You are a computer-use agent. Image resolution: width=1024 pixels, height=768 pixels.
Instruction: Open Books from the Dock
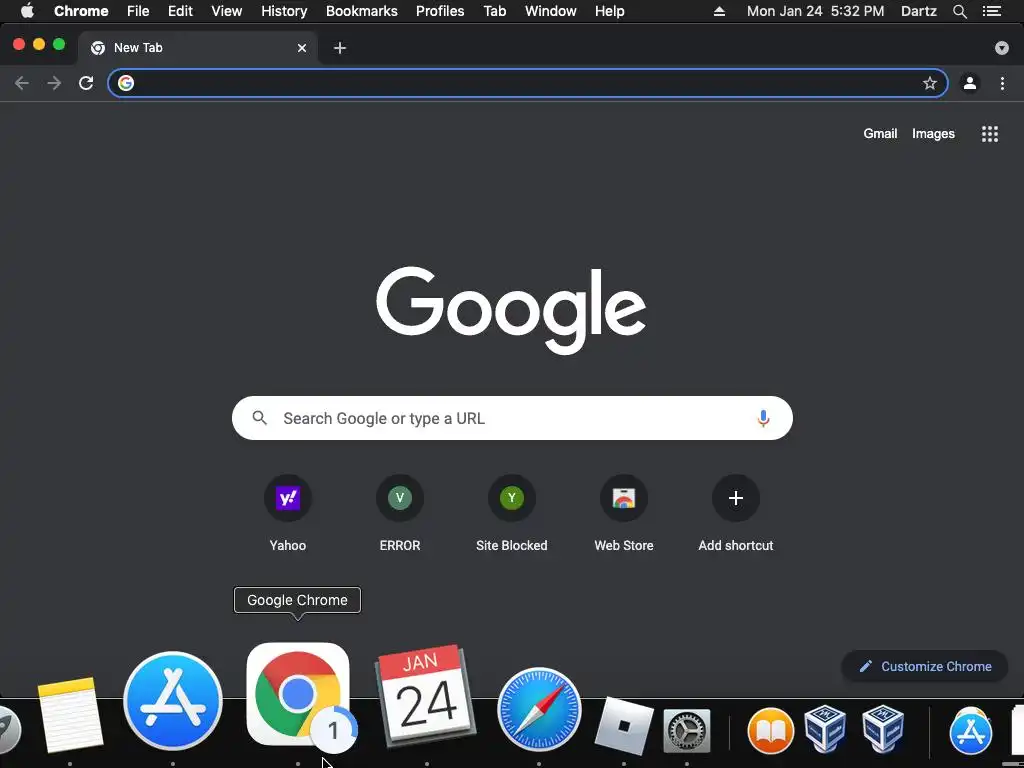[x=771, y=731]
